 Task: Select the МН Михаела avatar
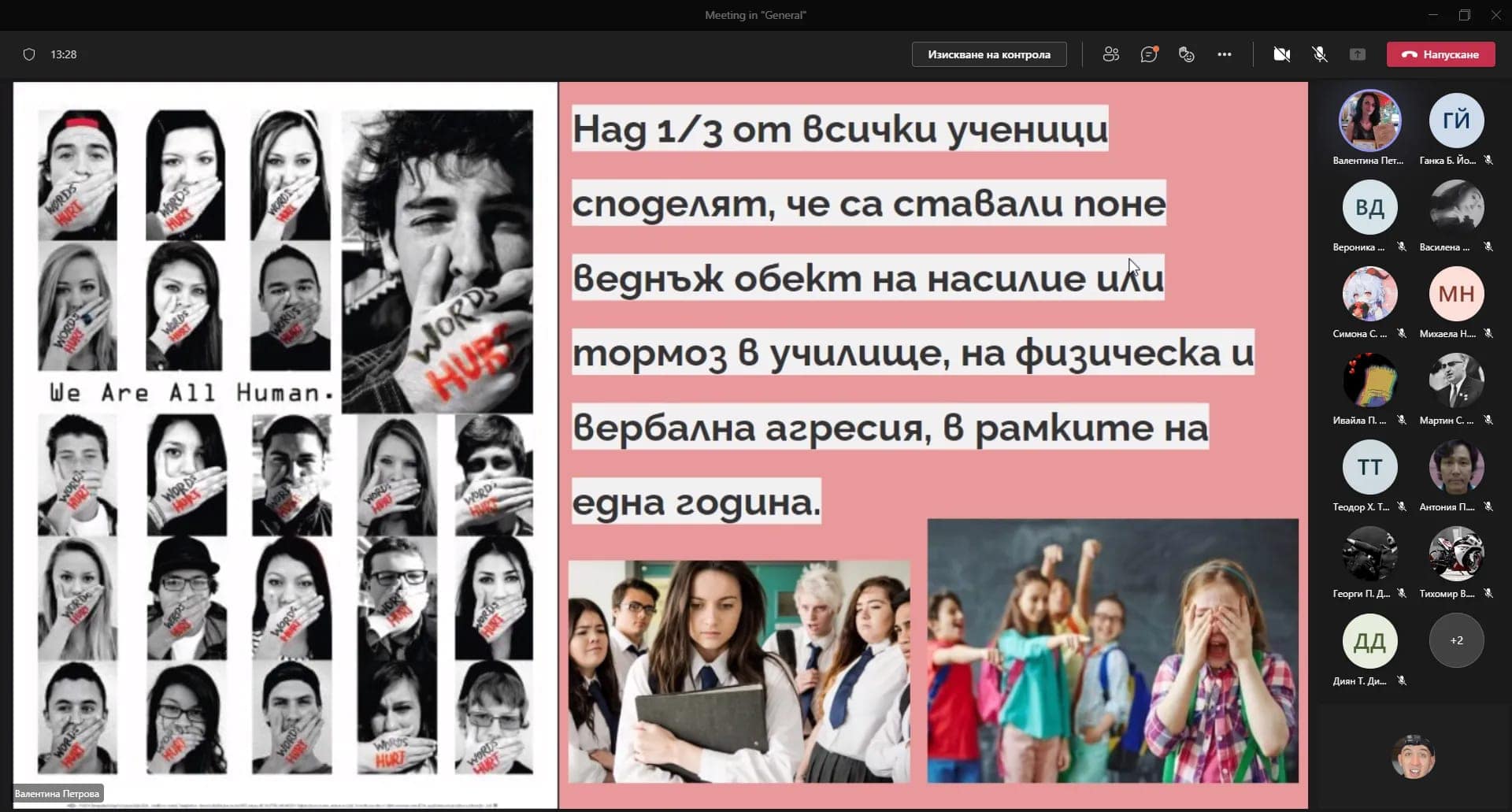point(1457,294)
